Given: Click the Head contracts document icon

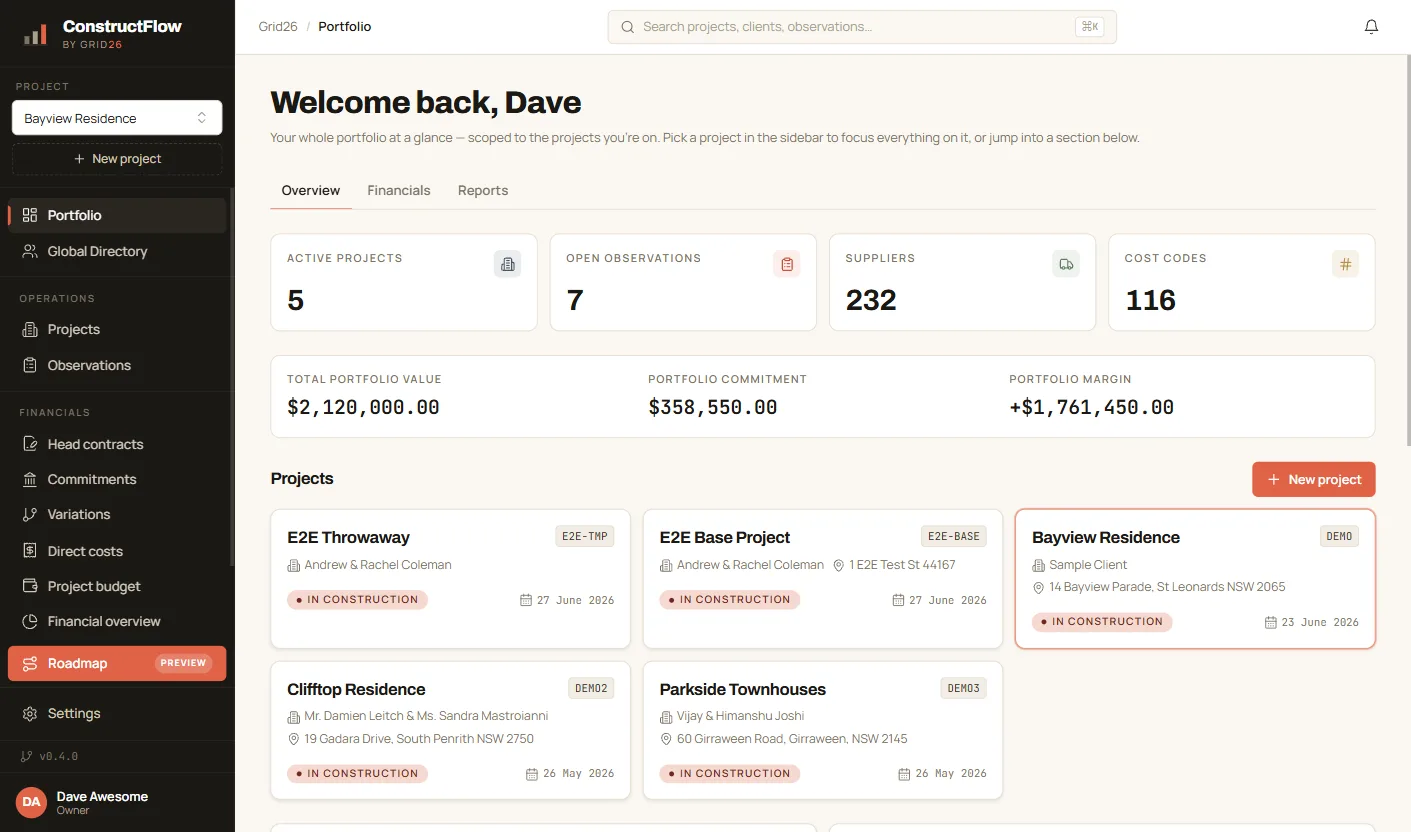Looking at the screenshot, I should tap(30, 444).
